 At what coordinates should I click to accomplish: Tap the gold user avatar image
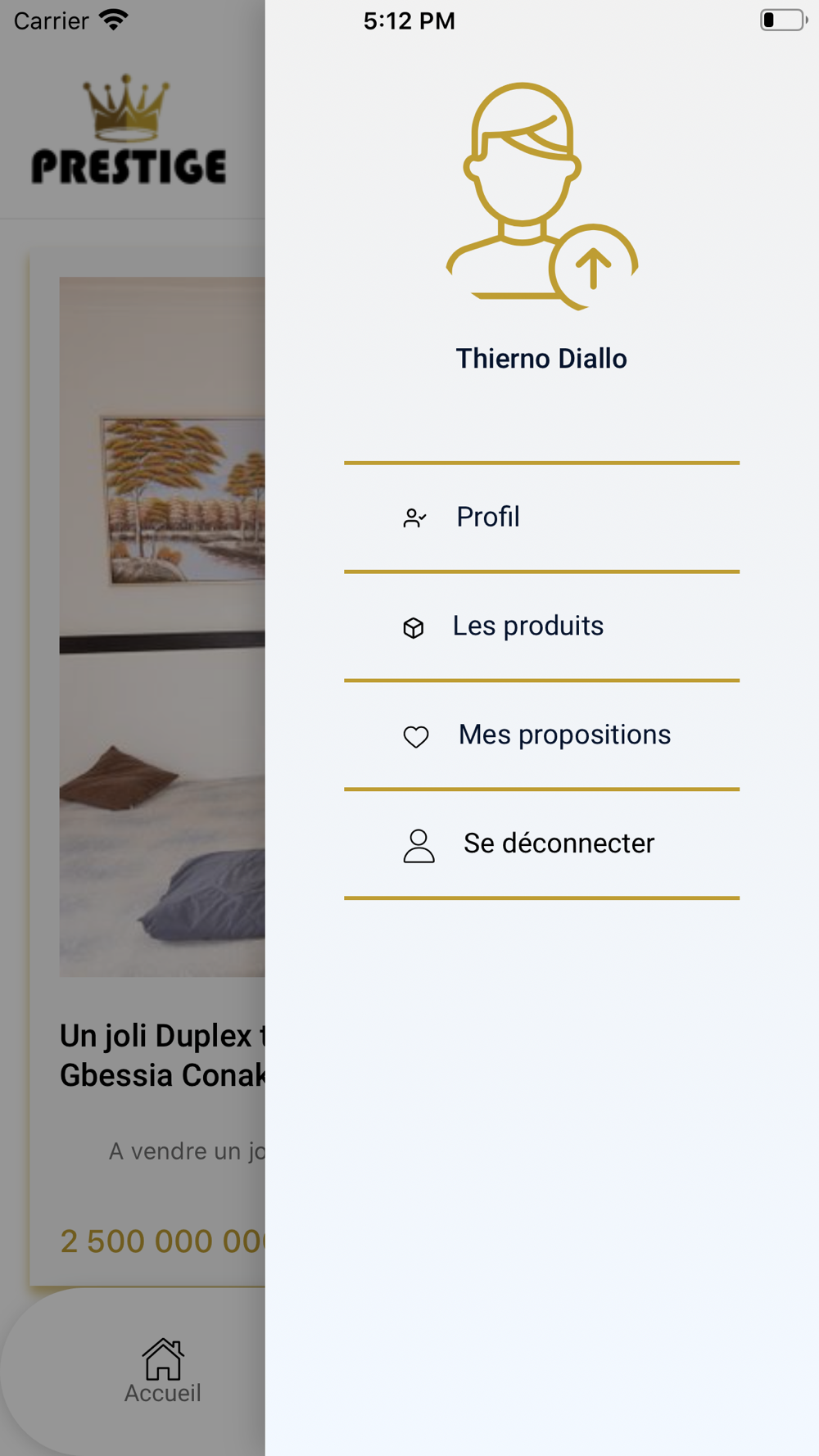click(541, 196)
